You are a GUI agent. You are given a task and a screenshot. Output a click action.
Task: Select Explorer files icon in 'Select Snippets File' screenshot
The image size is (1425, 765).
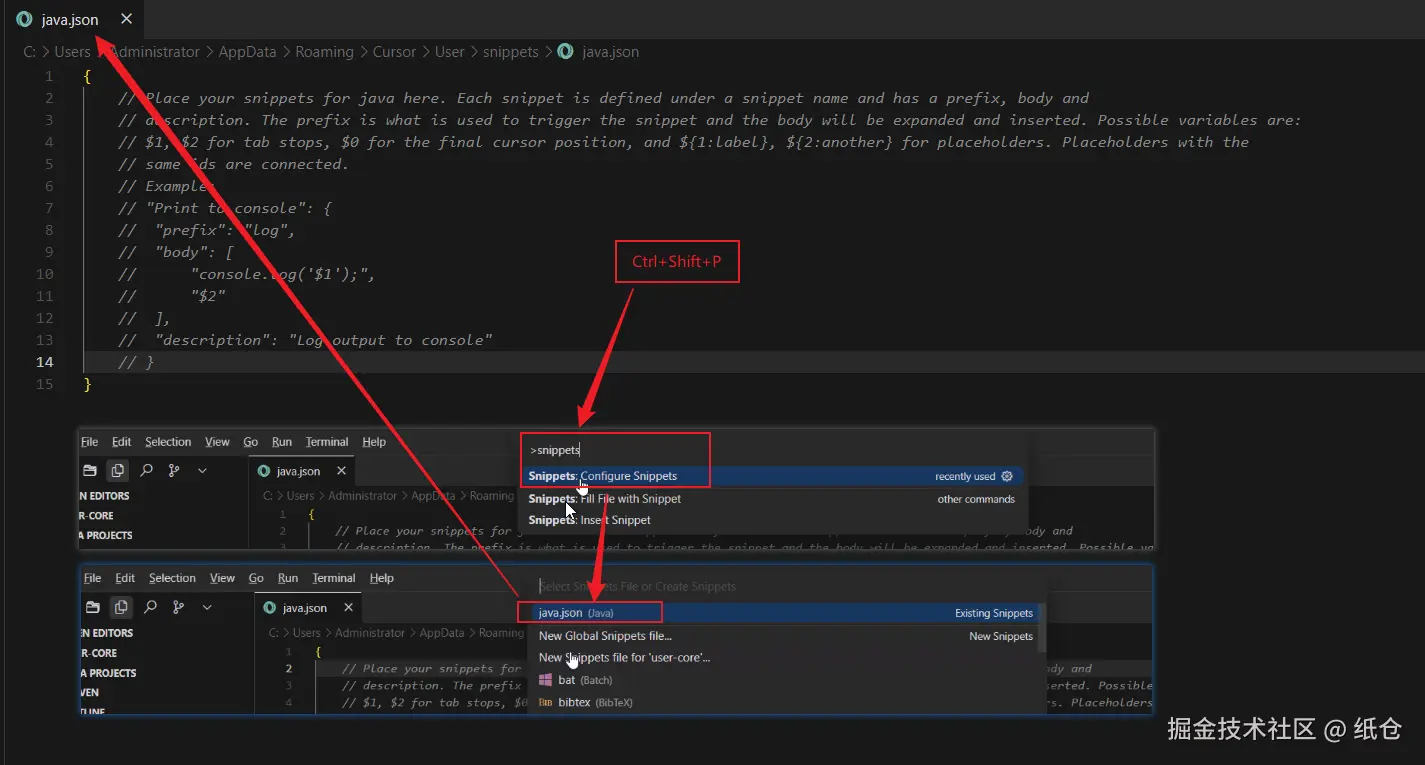coord(121,607)
